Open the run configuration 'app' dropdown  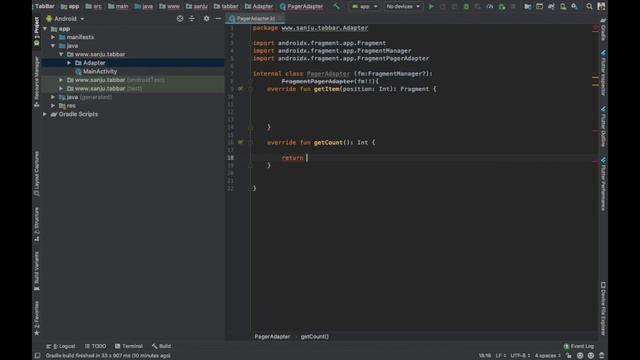coord(364,7)
